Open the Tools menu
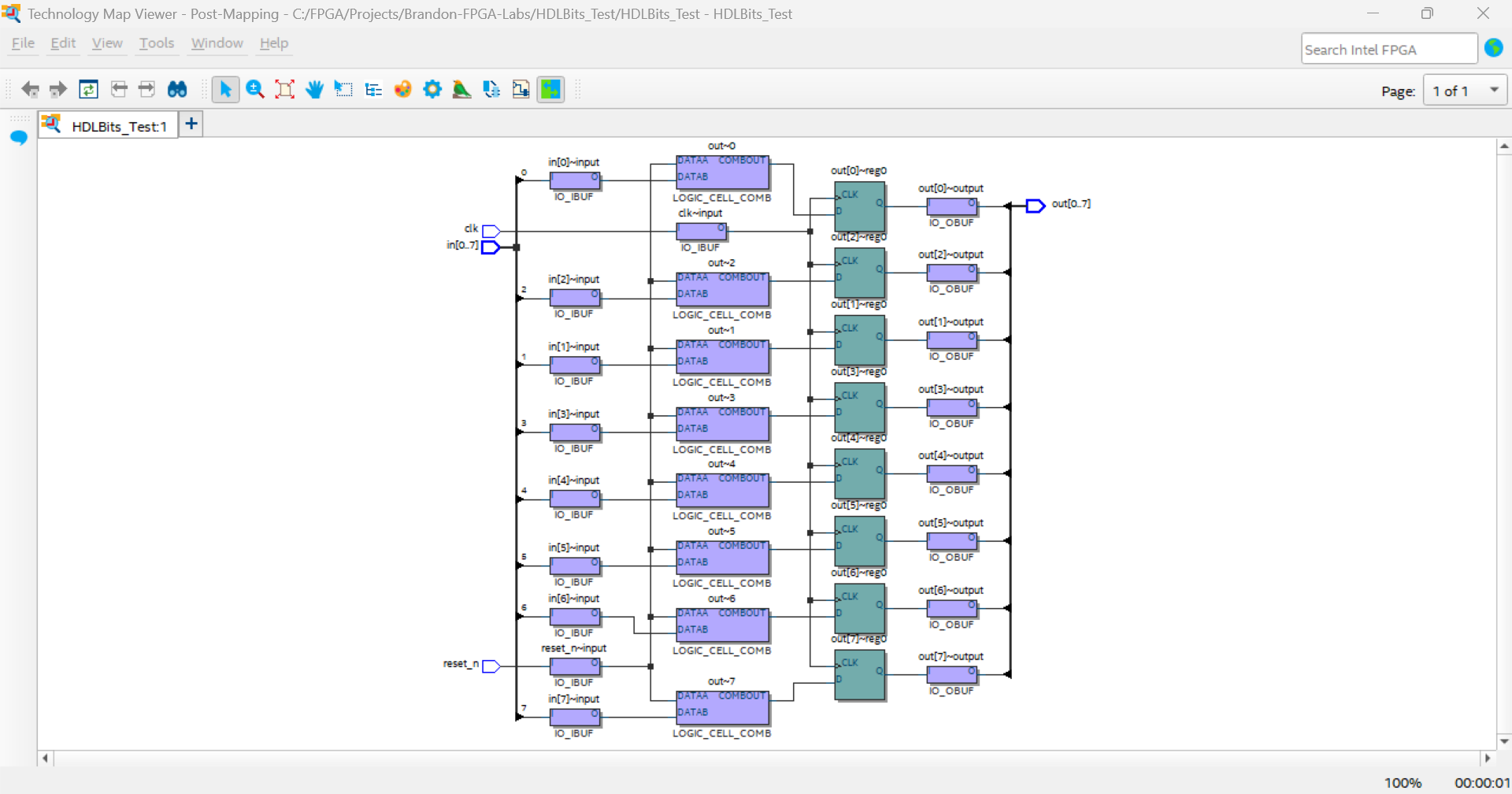Viewport: 1512px width, 794px height. pos(156,43)
